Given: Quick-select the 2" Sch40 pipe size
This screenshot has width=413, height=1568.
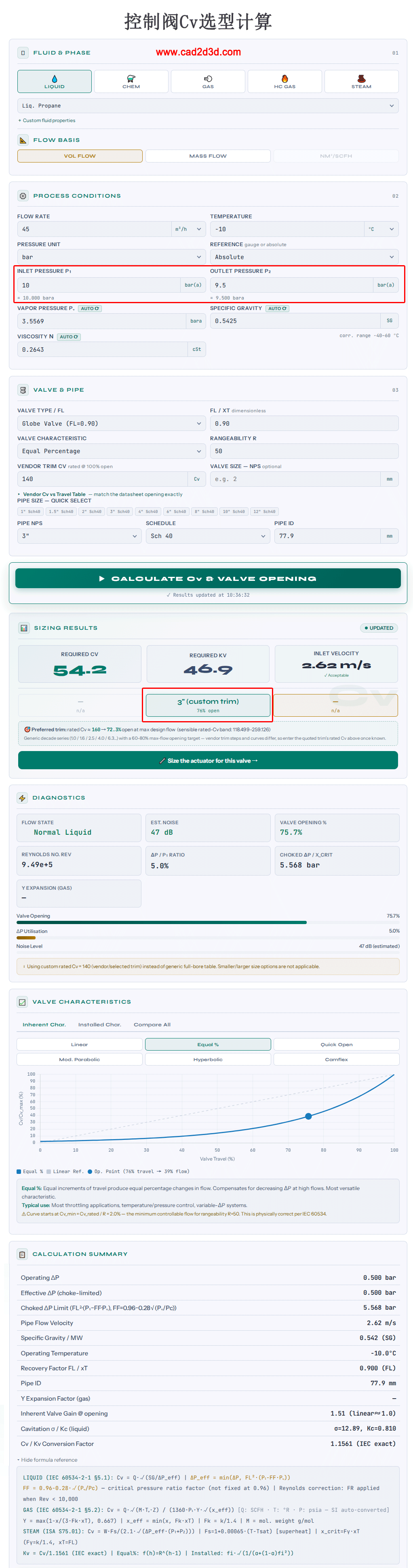Looking at the screenshot, I should click(92, 512).
